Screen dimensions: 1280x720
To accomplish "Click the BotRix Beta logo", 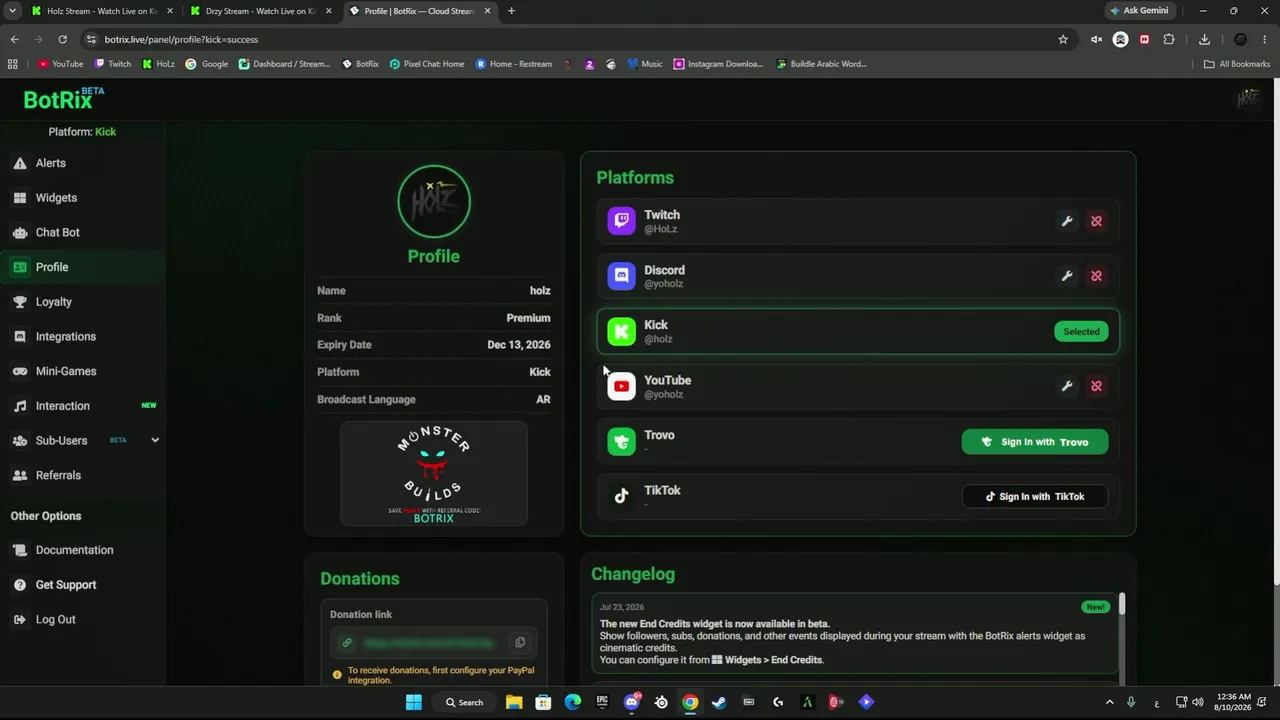I will 64,98.
